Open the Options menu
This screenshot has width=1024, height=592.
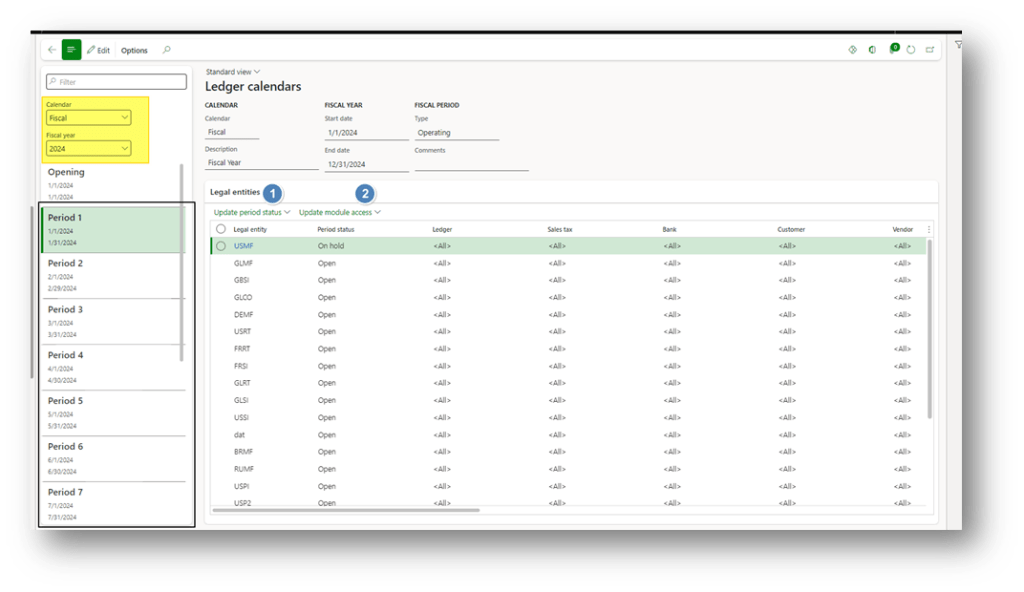(x=134, y=50)
